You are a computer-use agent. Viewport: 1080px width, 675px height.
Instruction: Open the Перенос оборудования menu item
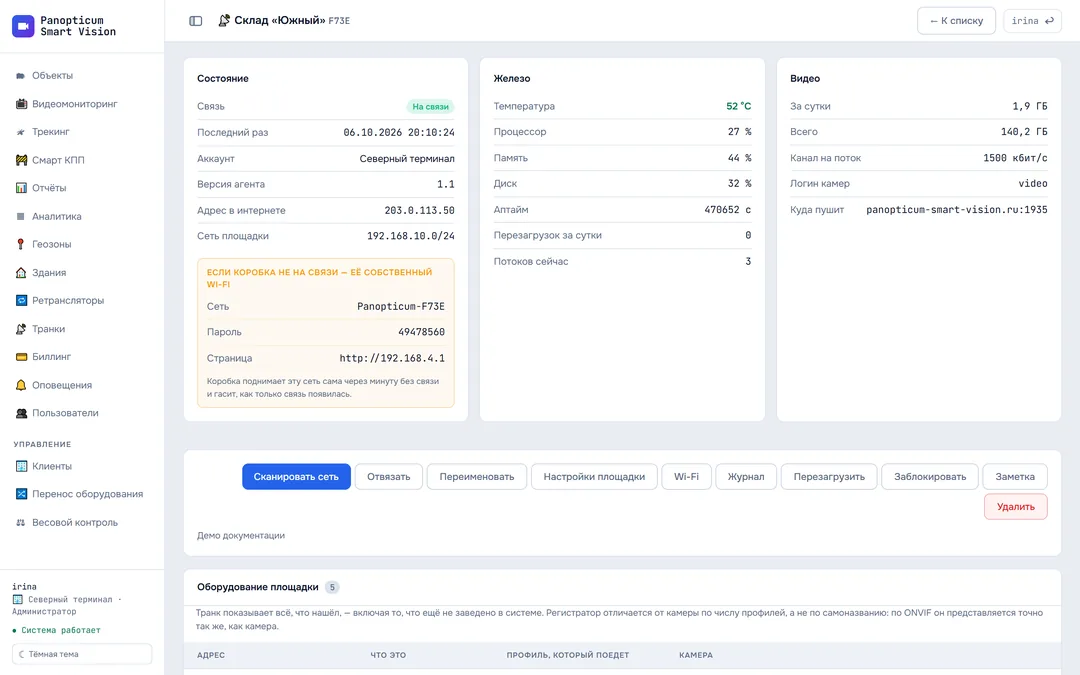pos(79,494)
